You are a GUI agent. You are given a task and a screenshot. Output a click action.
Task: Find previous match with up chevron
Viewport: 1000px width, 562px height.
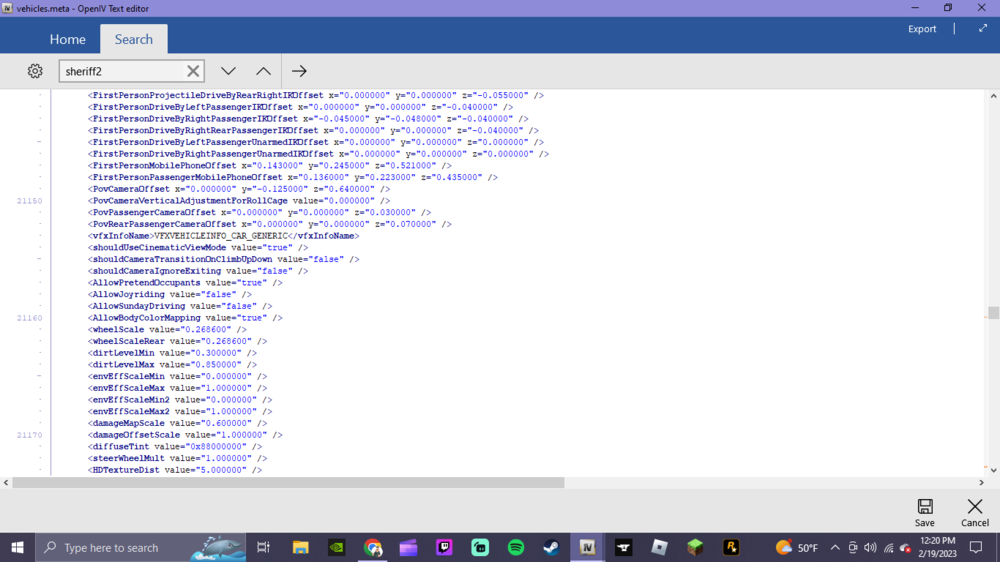[x=263, y=71]
